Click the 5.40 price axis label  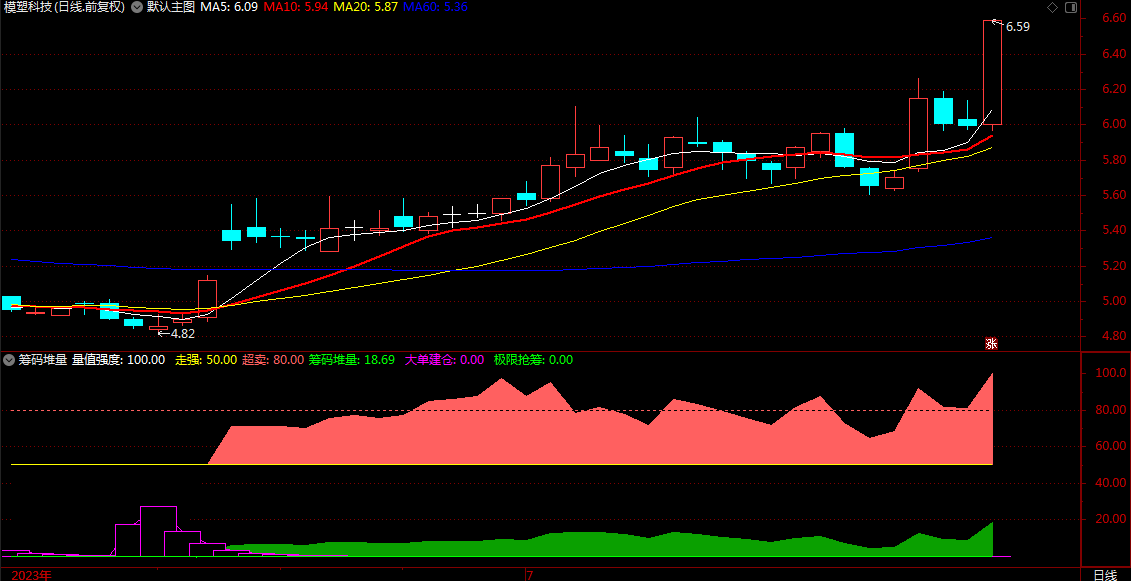point(1115,230)
